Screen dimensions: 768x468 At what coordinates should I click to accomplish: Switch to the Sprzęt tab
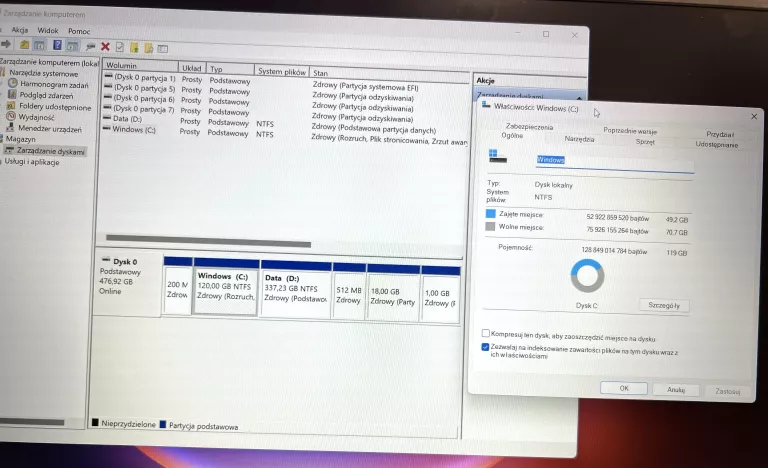645,142
